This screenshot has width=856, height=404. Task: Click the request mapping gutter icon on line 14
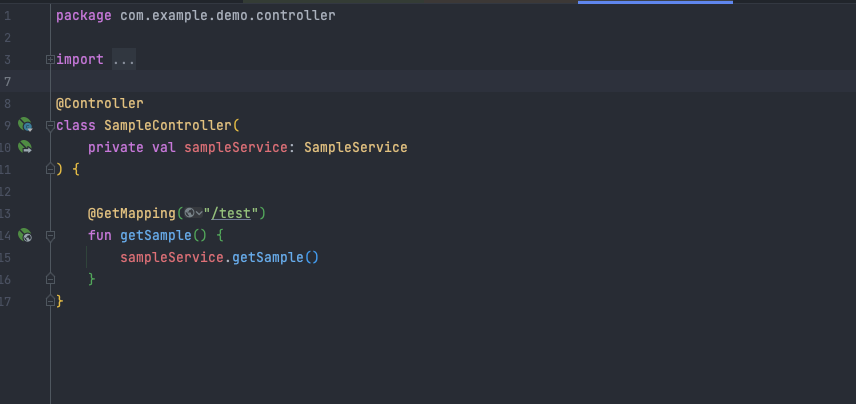(x=25, y=235)
